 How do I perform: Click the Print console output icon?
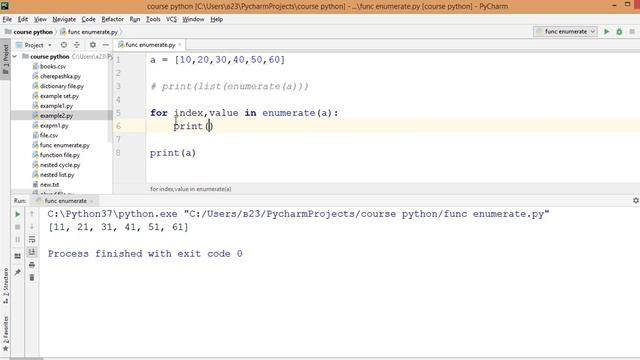point(32,265)
